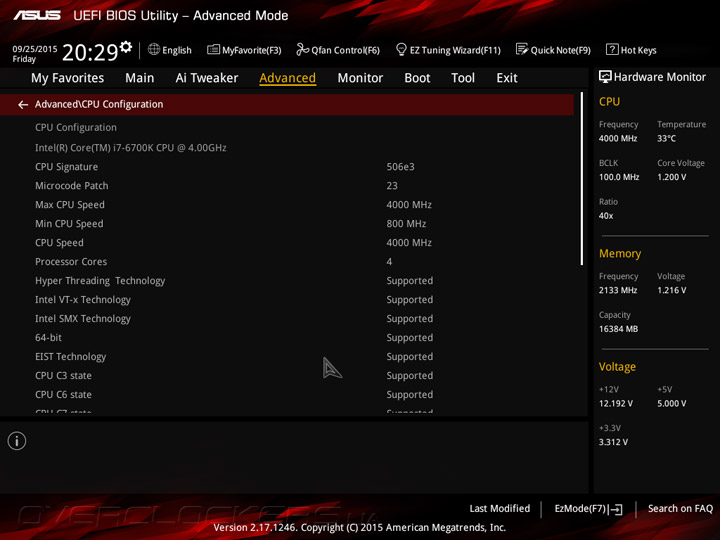
Task: Click the ASUS logo
Action: point(37,16)
